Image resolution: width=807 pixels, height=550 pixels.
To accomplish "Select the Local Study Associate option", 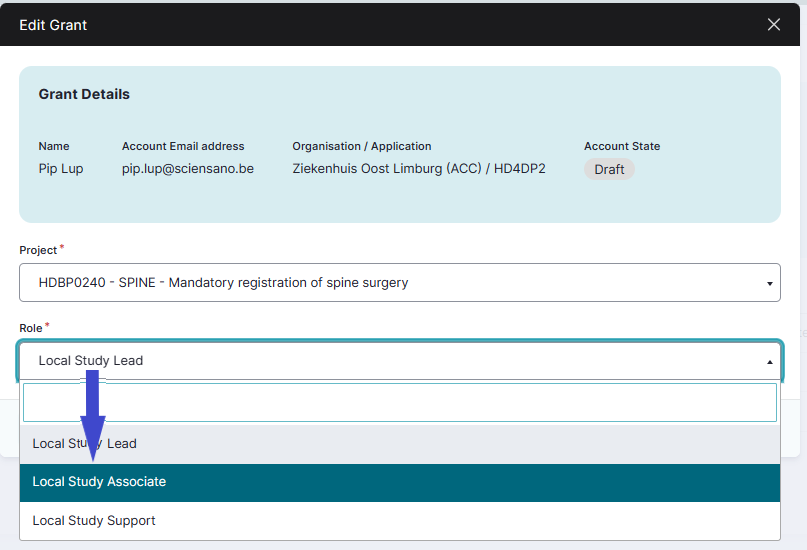I will click(x=99, y=482).
